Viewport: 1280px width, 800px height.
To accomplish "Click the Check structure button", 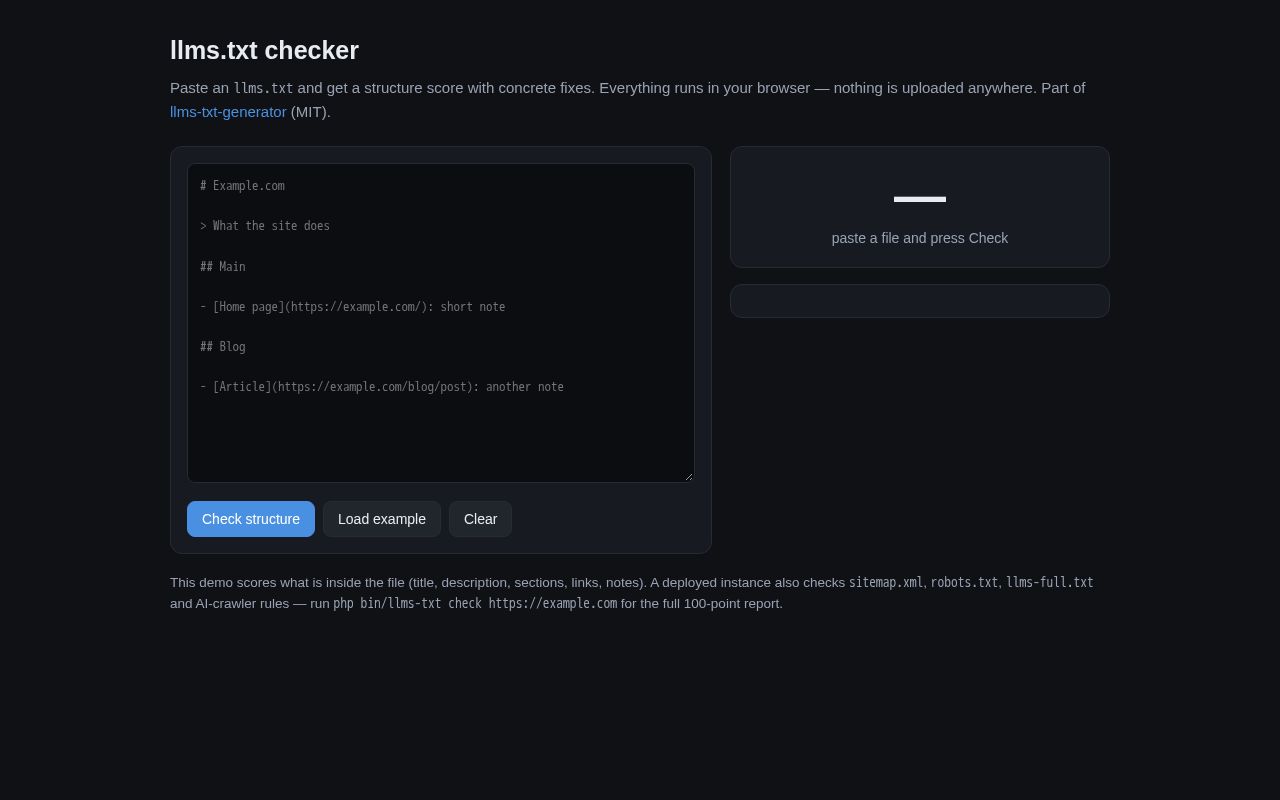I will [251, 519].
